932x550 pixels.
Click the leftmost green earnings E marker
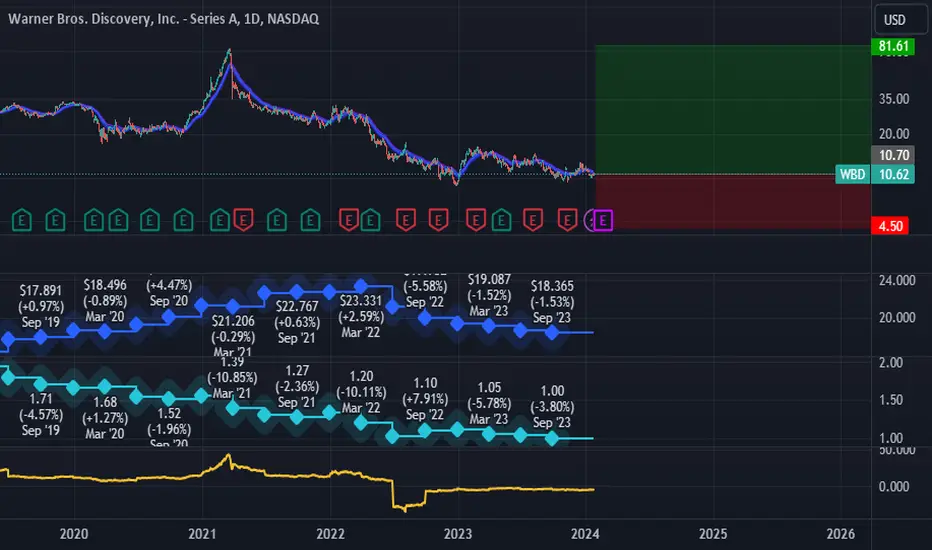(x=22, y=221)
